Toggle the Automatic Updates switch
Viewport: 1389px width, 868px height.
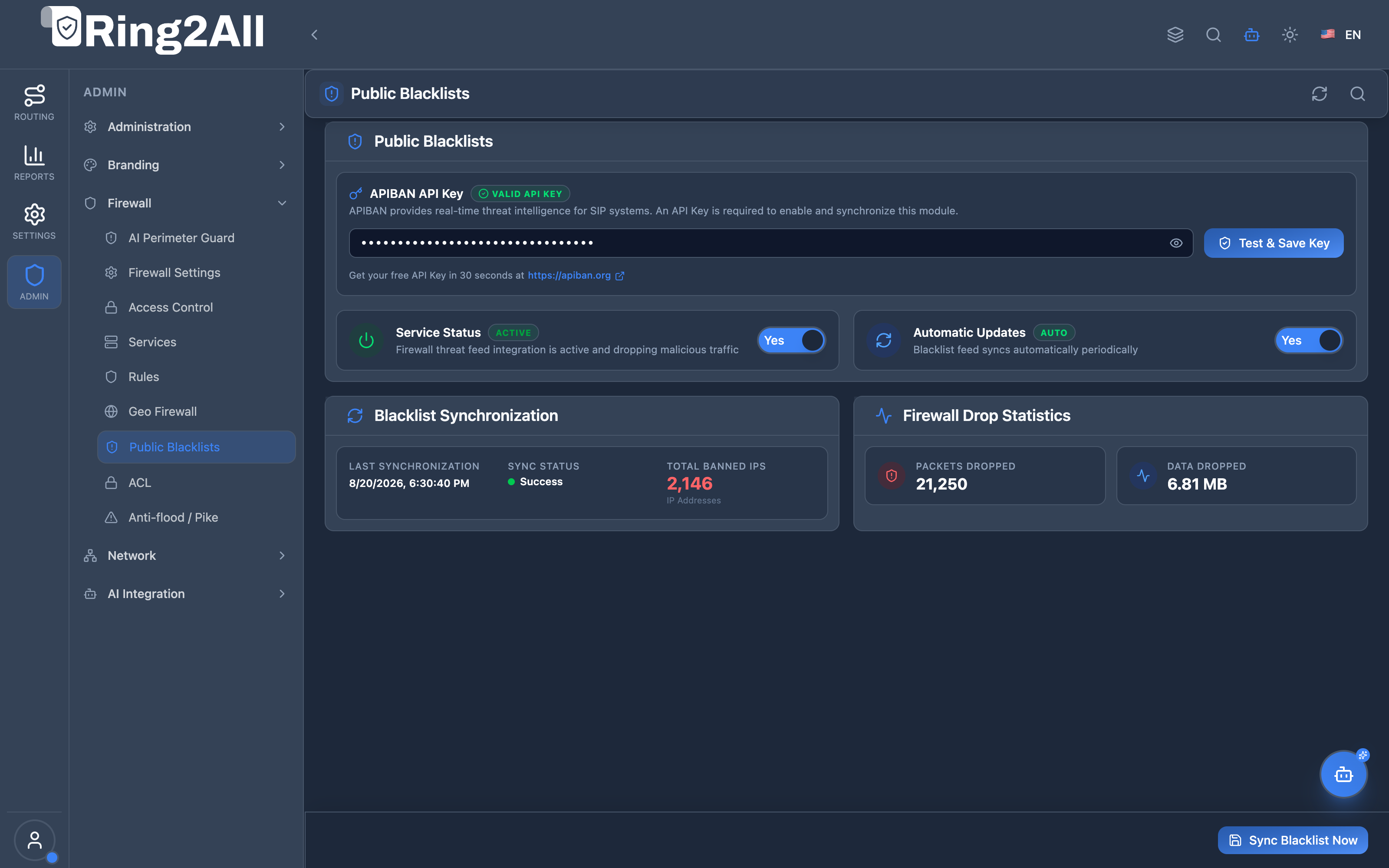[1309, 340]
